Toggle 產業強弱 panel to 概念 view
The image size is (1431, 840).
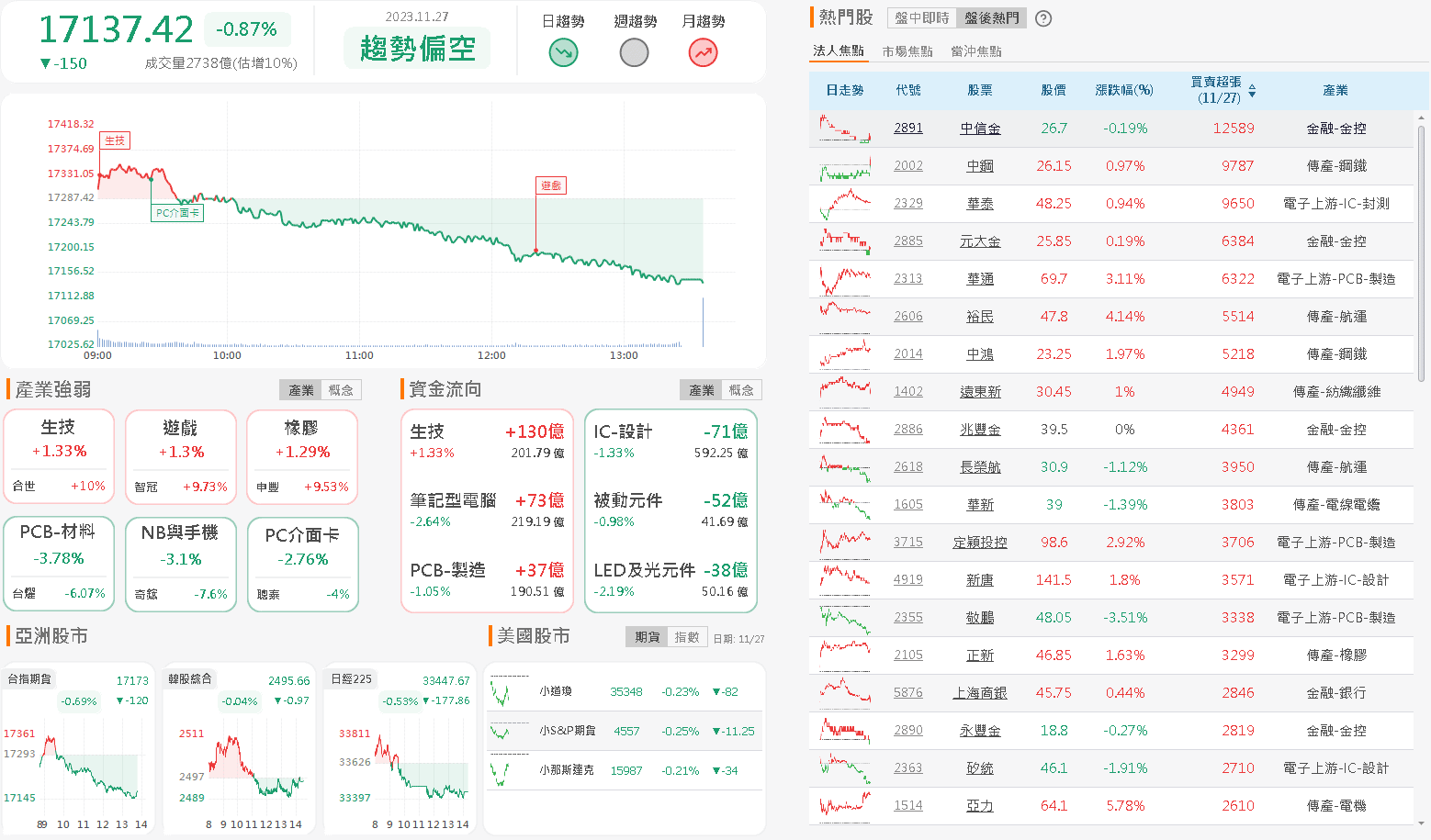[341, 390]
